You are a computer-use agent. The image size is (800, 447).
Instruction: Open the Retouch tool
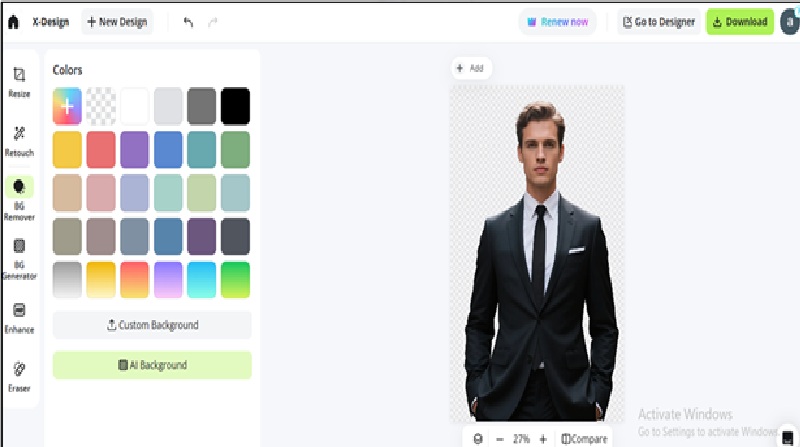[19, 140]
